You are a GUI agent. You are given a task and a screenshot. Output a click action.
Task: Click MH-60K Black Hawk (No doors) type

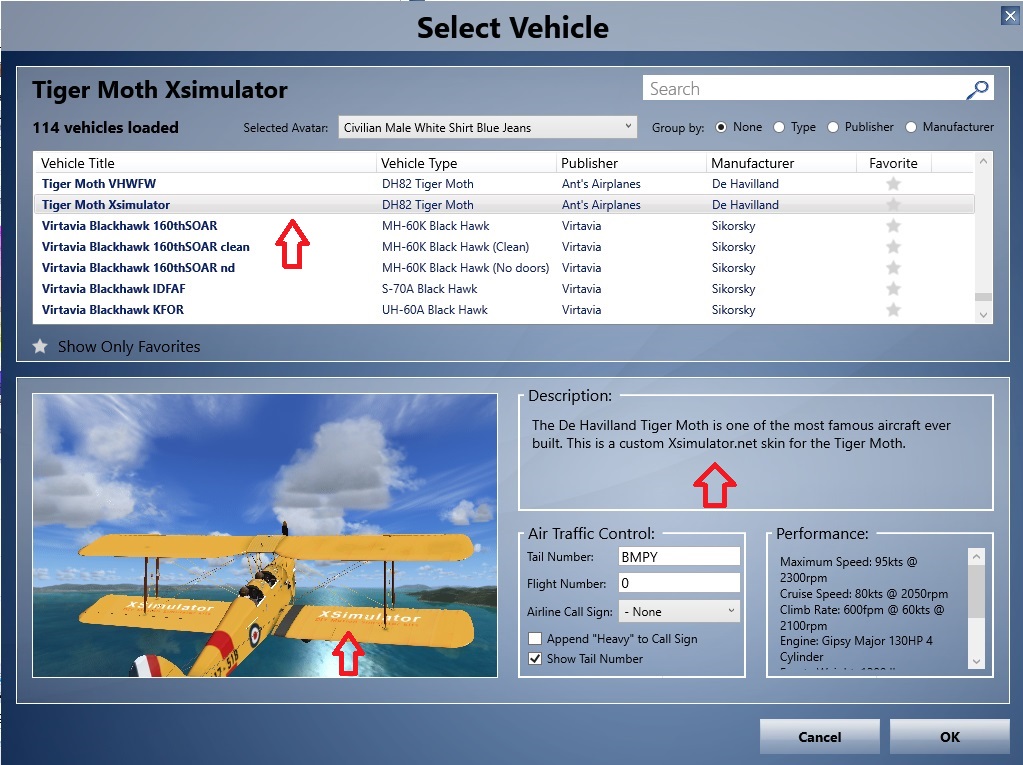[465, 267]
